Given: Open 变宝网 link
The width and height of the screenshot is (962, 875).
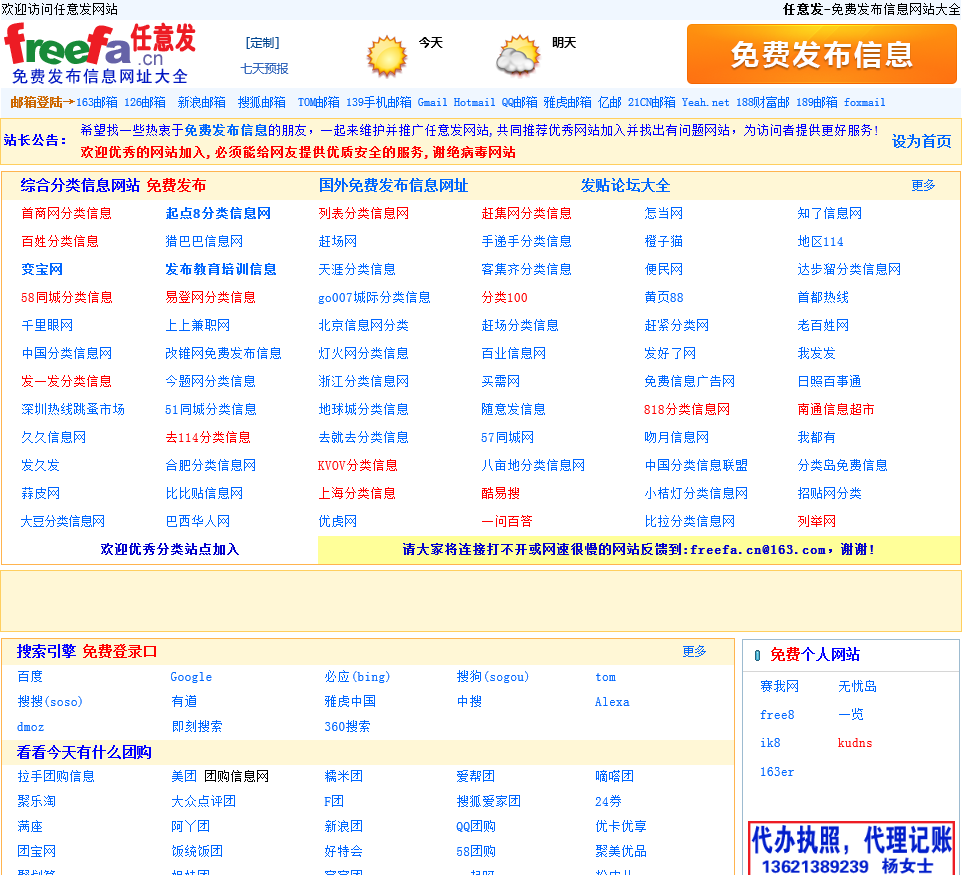Looking at the screenshot, I should click(x=42, y=269).
